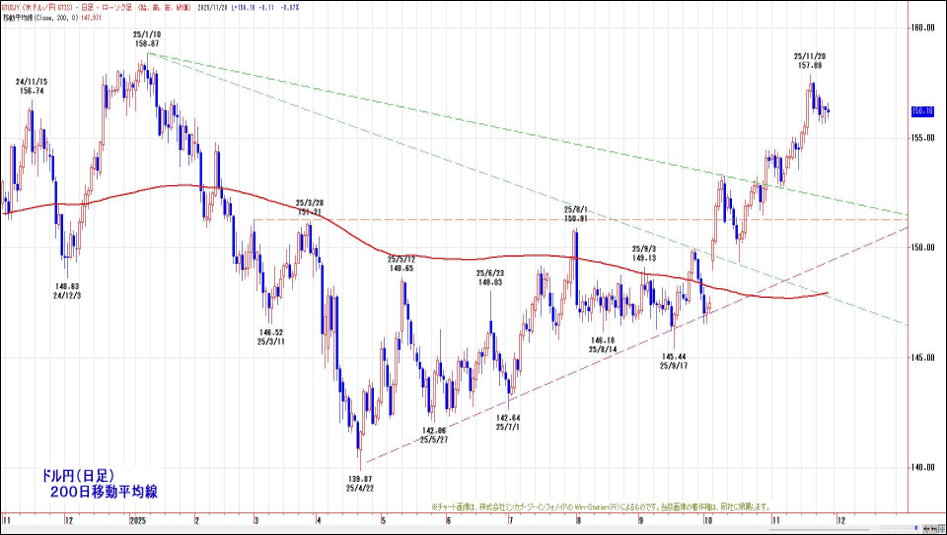Select the 25/11/20 peak label 157.89
The image size is (947, 535).
[x=810, y=60]
